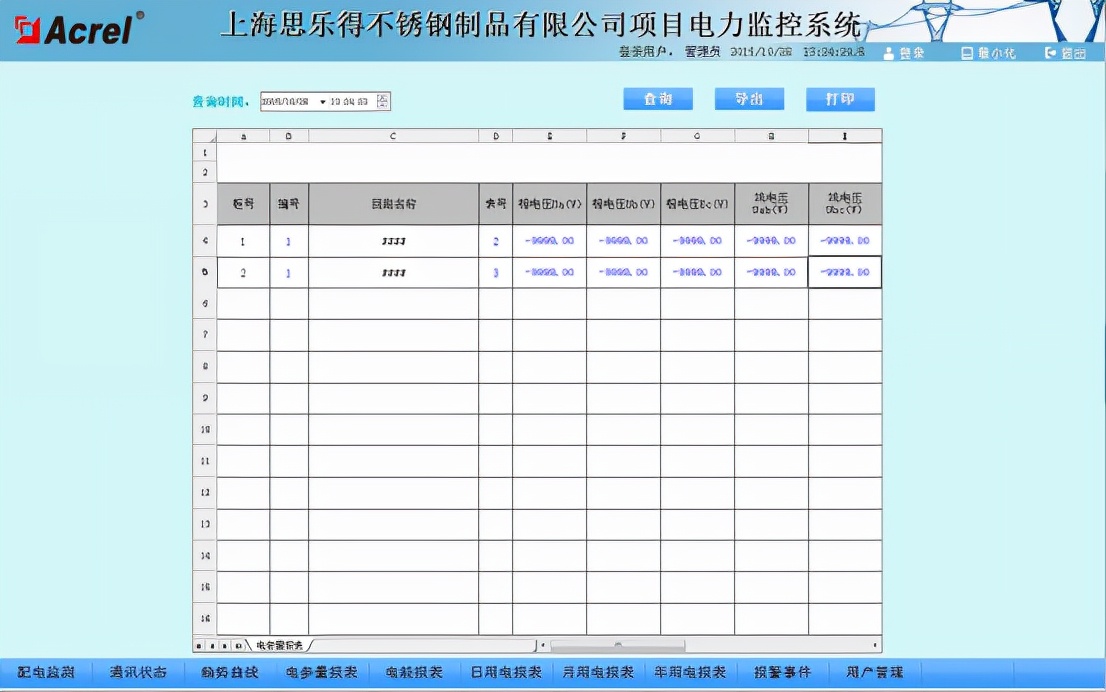Click the Ub value in row 5
The image size is (1106, 692).
coord(624,272)
